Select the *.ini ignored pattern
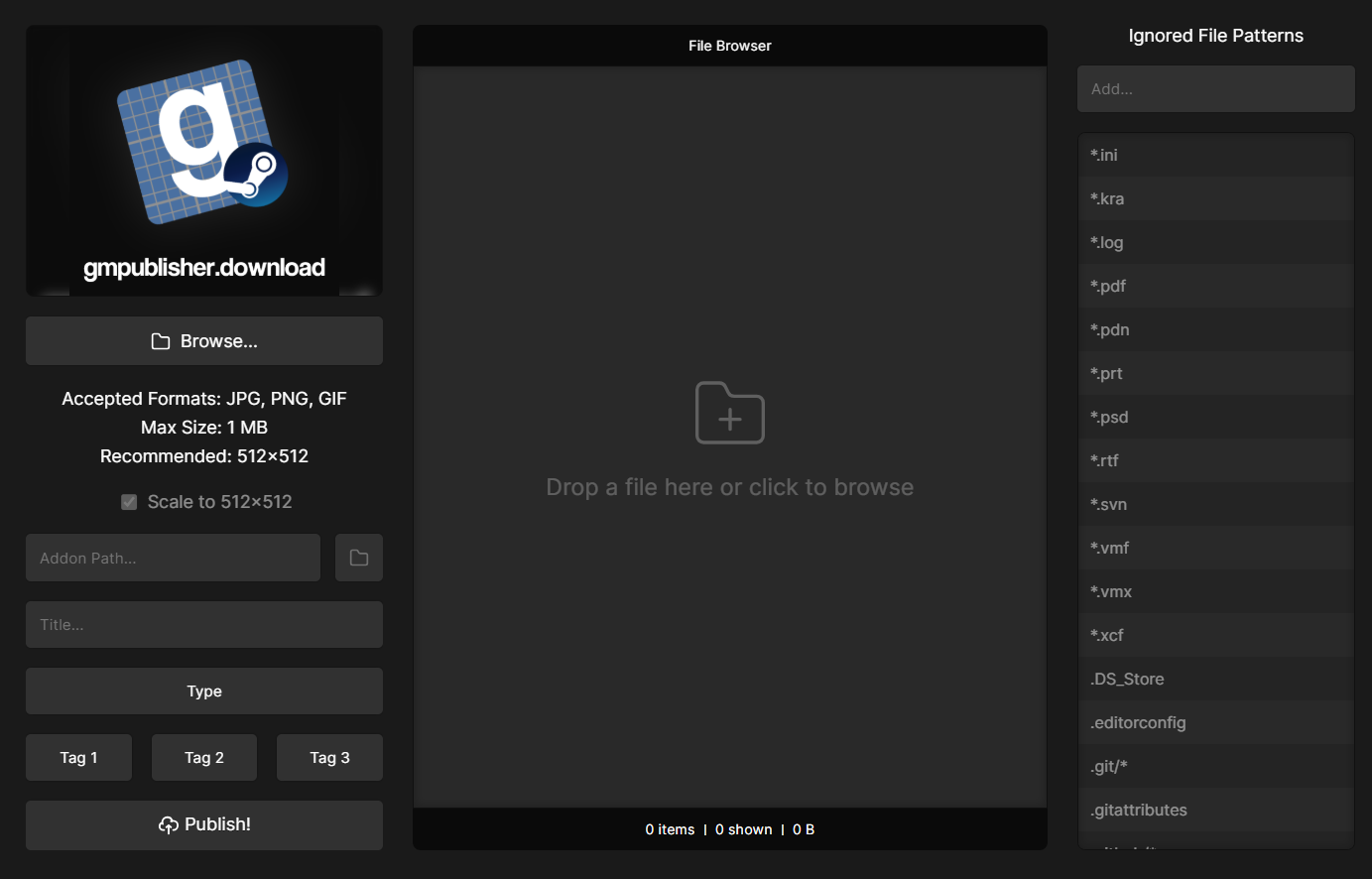The height and width of the screenshot is (879, 1372). pos(1216,155)
